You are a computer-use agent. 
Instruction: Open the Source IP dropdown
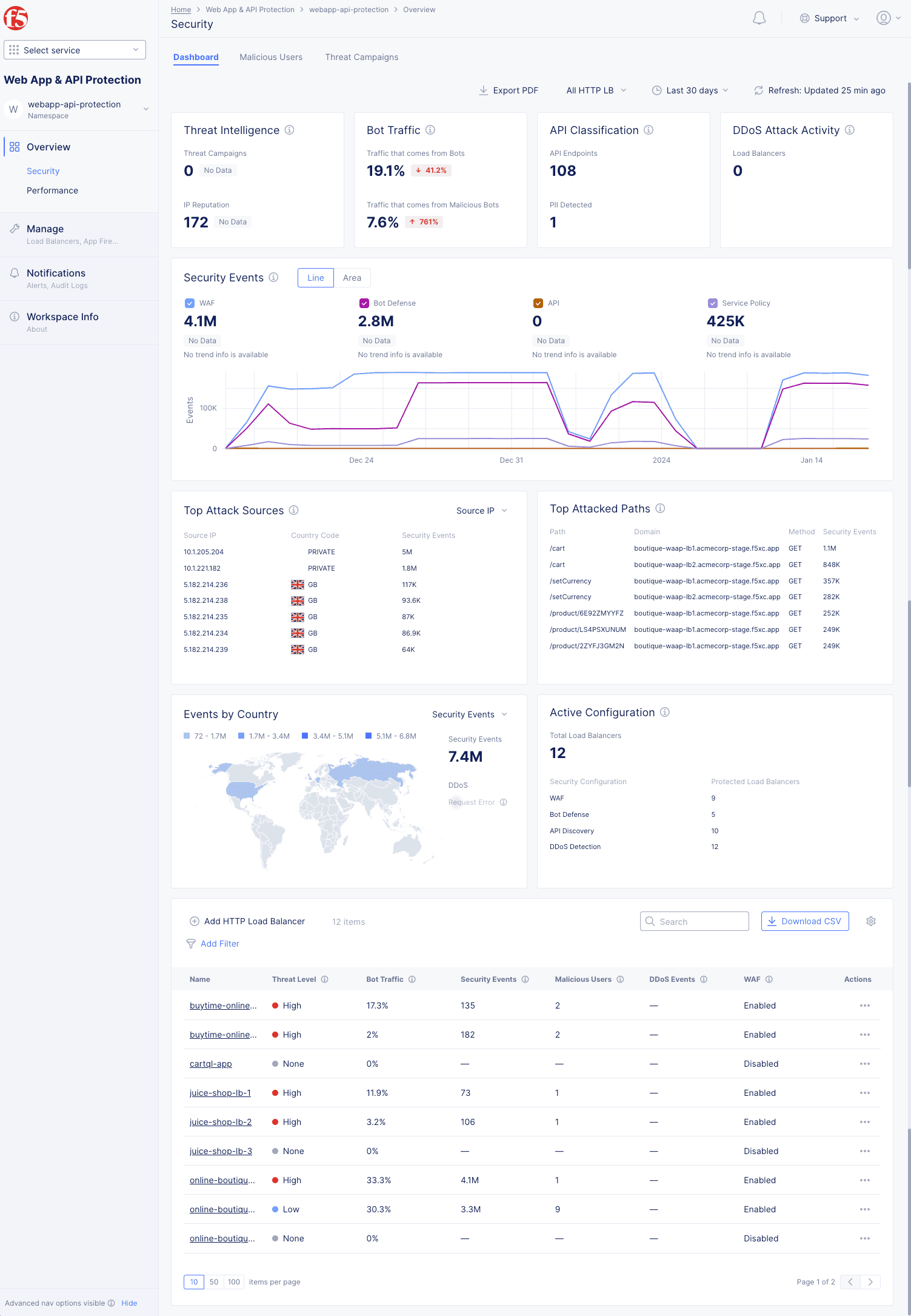tap(481, 511)
